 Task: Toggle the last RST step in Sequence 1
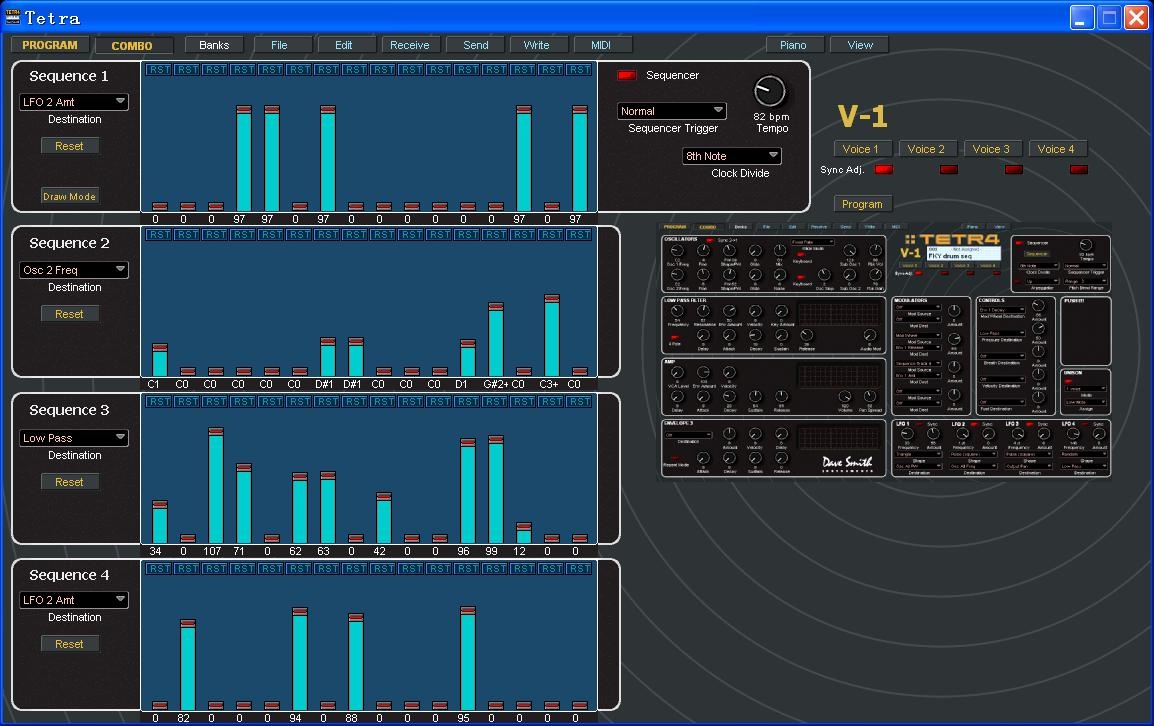[x=579, y=69]
